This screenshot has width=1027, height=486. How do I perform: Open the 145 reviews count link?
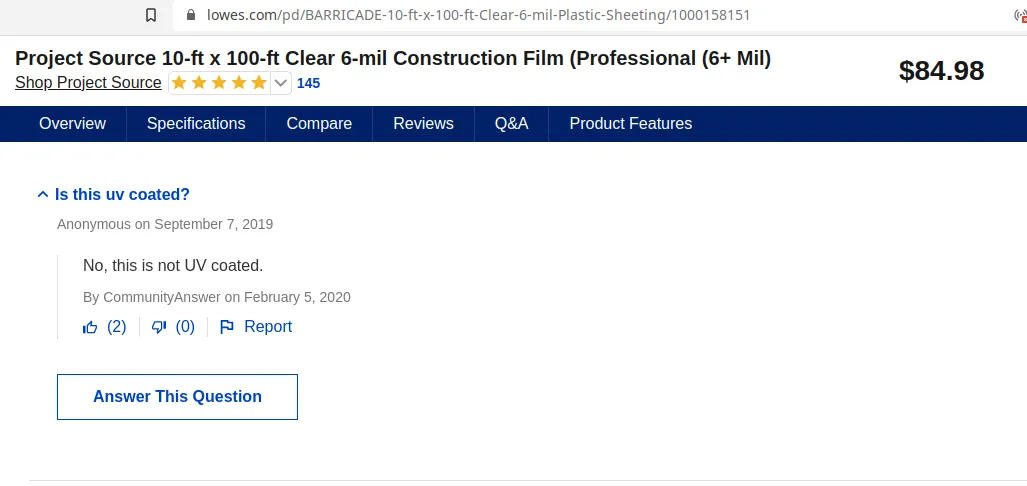click(x=308, y=83)
